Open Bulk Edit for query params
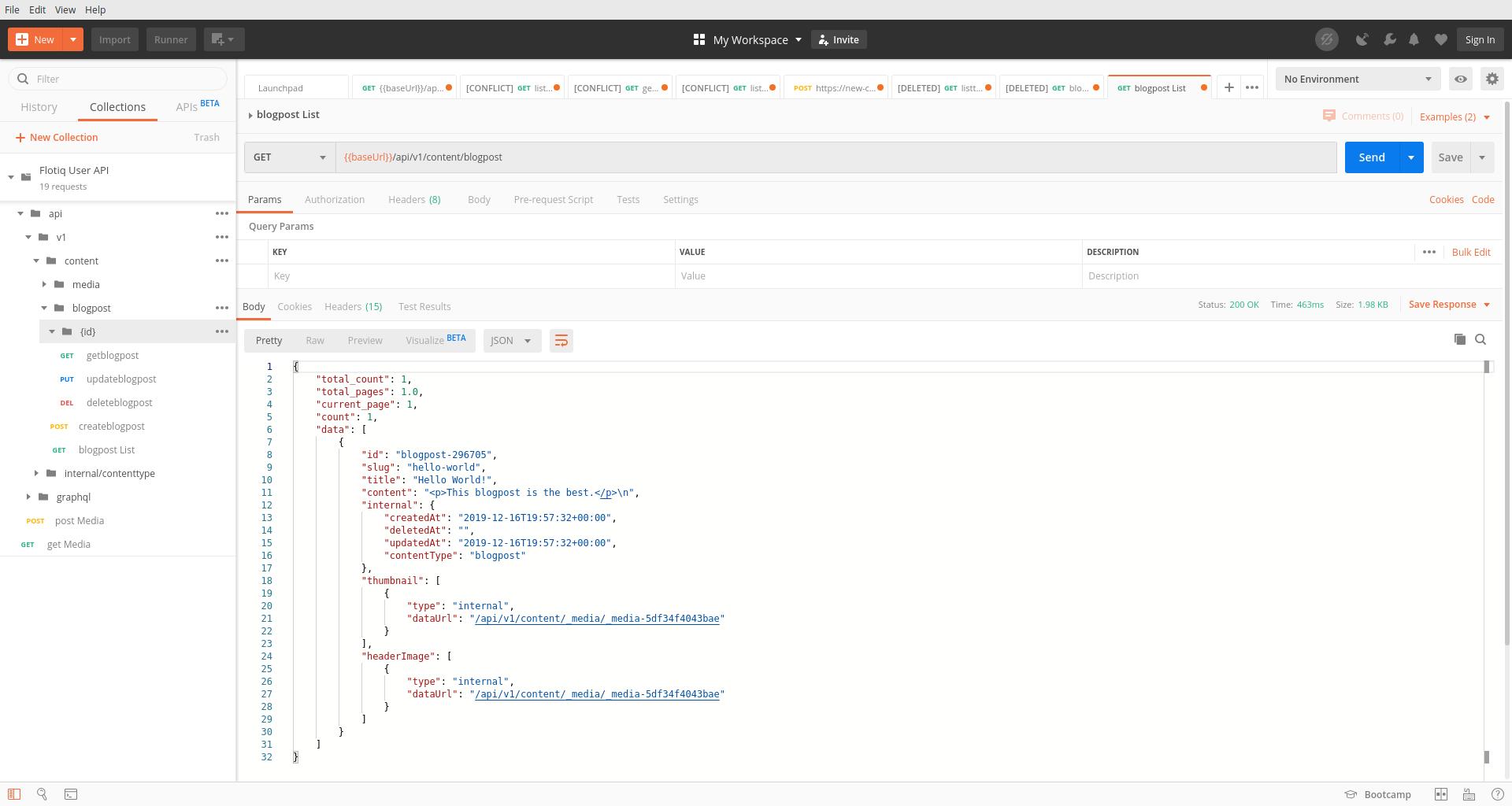The width and height of the screenshot is (1512, 806). point(1471,252)
